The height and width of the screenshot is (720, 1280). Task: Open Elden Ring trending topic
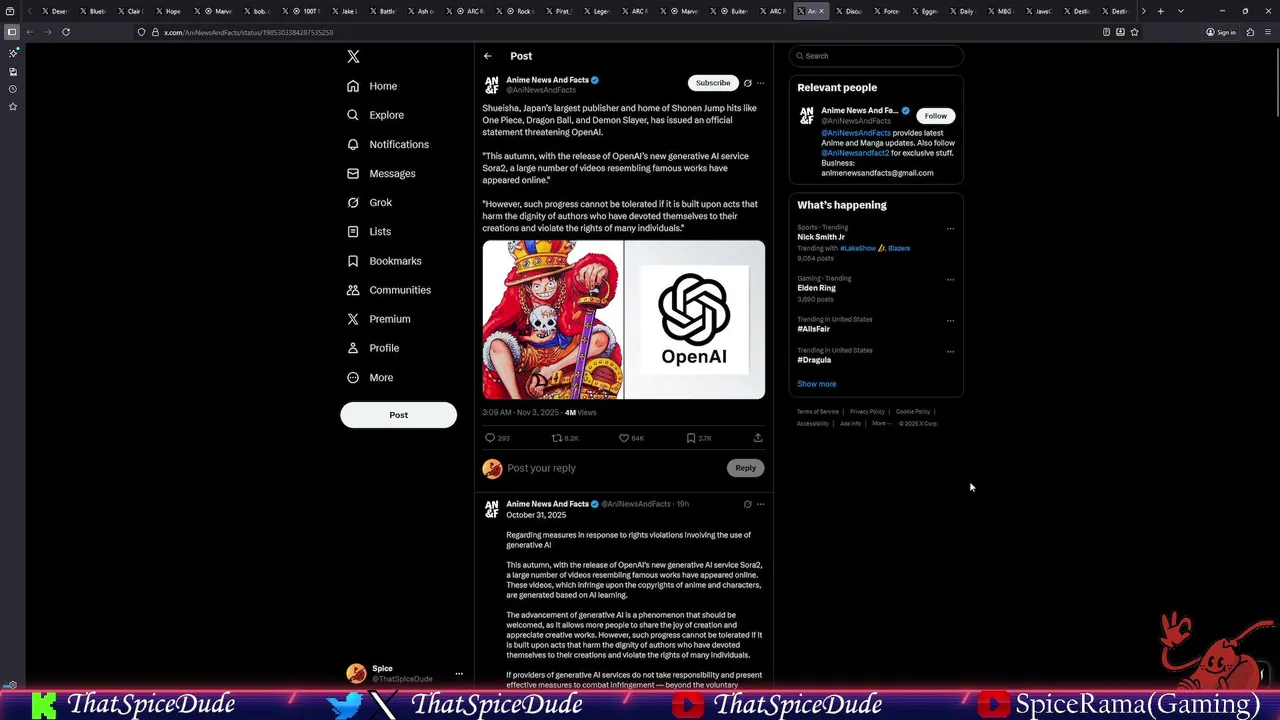[x=816, y=288]
